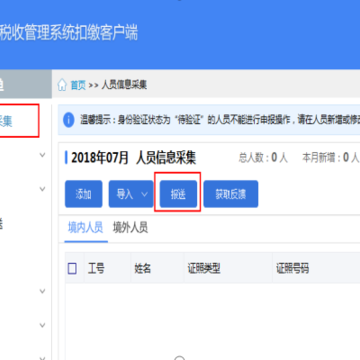
Task: Expand sidebar chevron level with 2018年07月 heading
Action: pos(42,155)
